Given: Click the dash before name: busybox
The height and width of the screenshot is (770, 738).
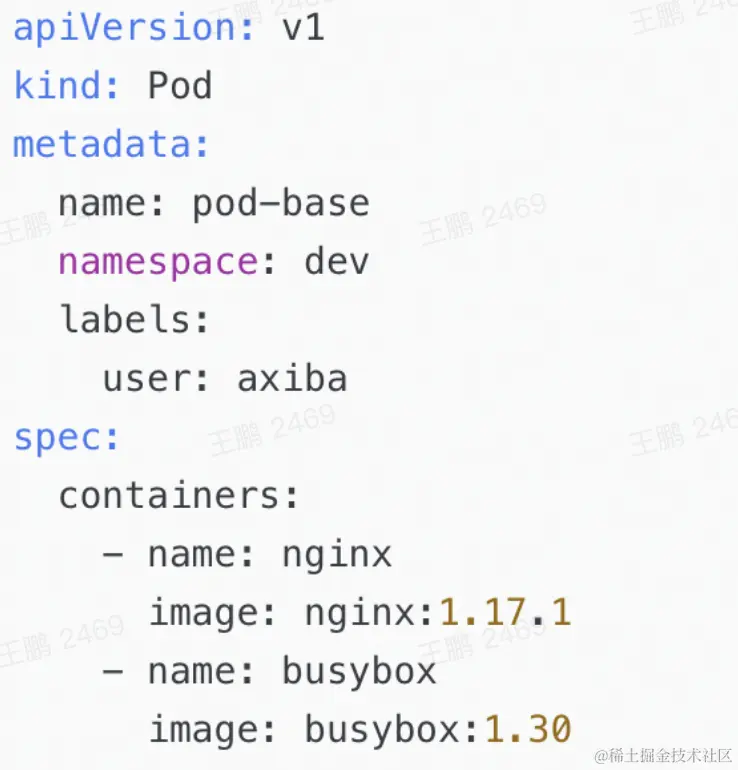Looking at the screenshot, I should (113, 671).
